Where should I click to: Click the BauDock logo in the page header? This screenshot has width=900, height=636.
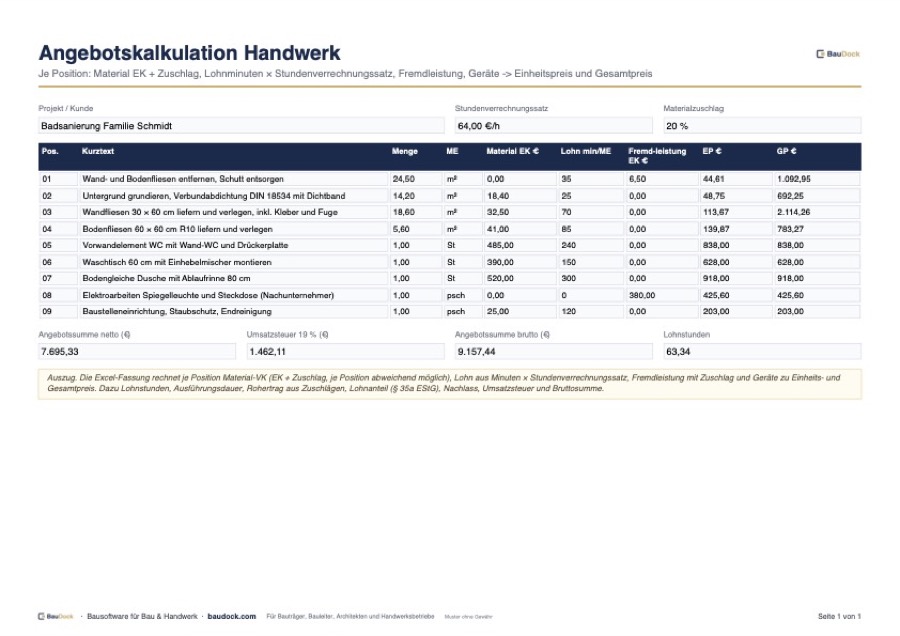[x=837, y=54]
